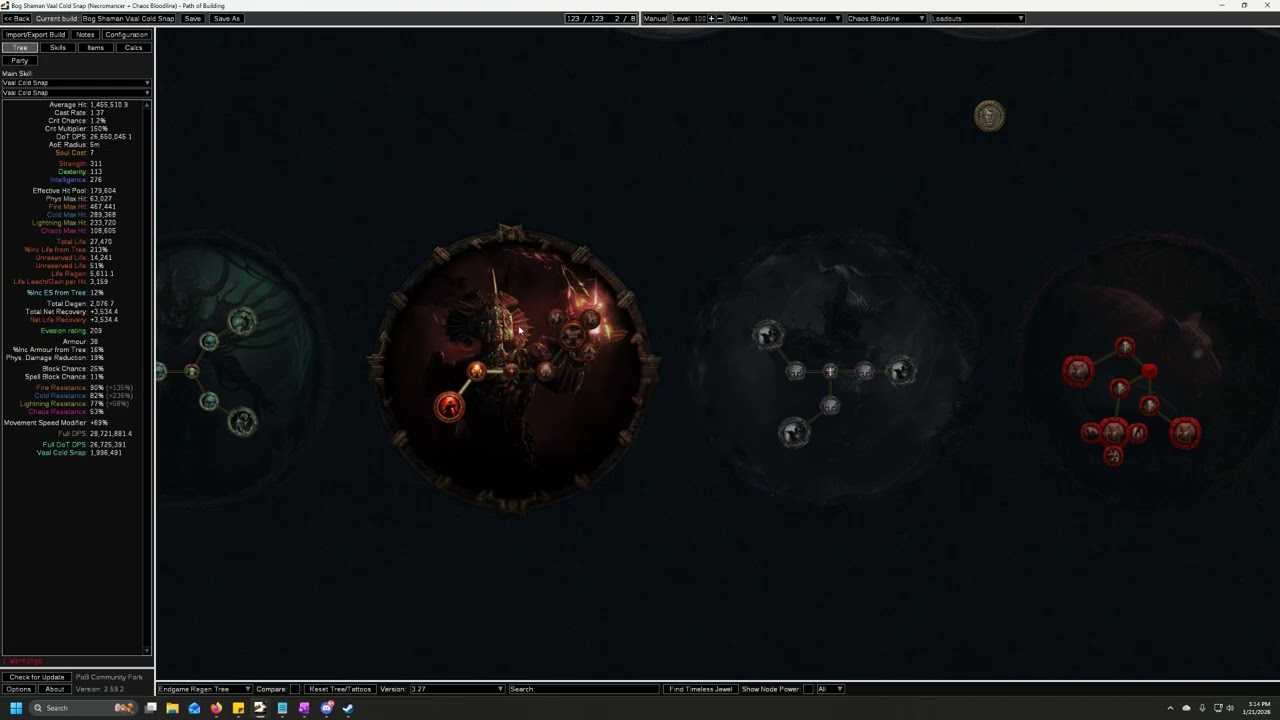The image size is (1280, 720).
Task: Show hidden system tray icons
Action: point(1170,708)
